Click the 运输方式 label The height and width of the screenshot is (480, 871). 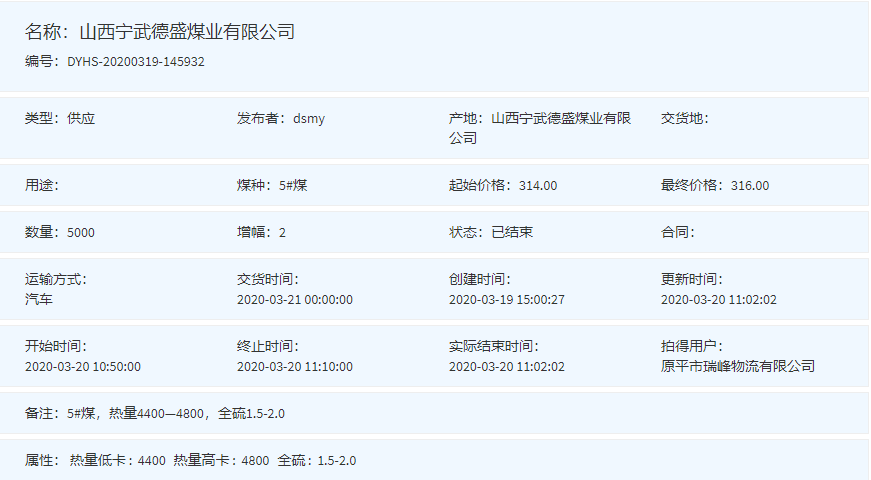(x=56, y=279)
